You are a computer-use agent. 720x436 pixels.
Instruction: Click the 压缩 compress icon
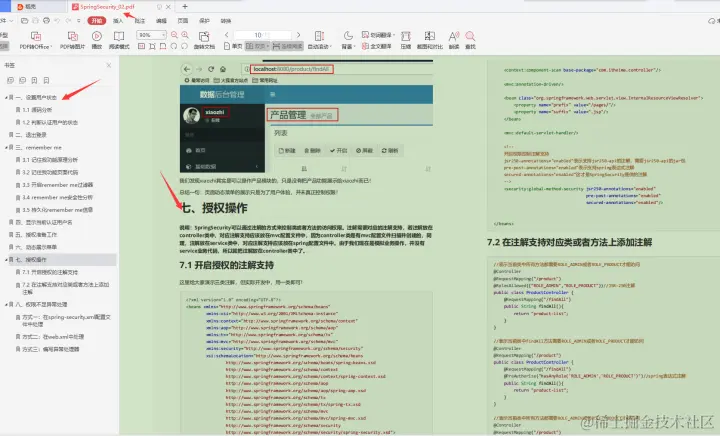tap(406, 36)
